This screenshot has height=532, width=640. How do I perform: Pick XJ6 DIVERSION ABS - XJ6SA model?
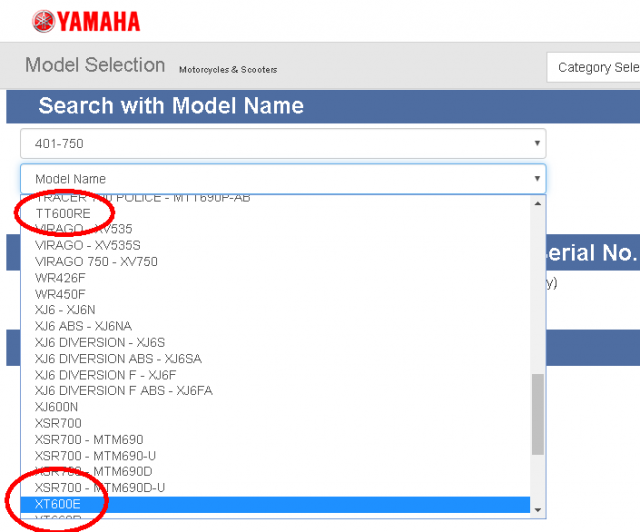pos(276,358)
